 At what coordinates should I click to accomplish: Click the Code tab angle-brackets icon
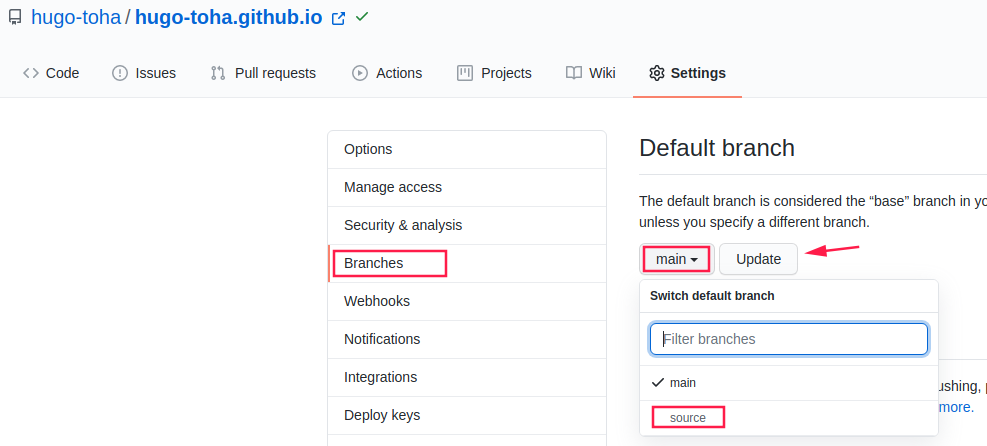31,73
